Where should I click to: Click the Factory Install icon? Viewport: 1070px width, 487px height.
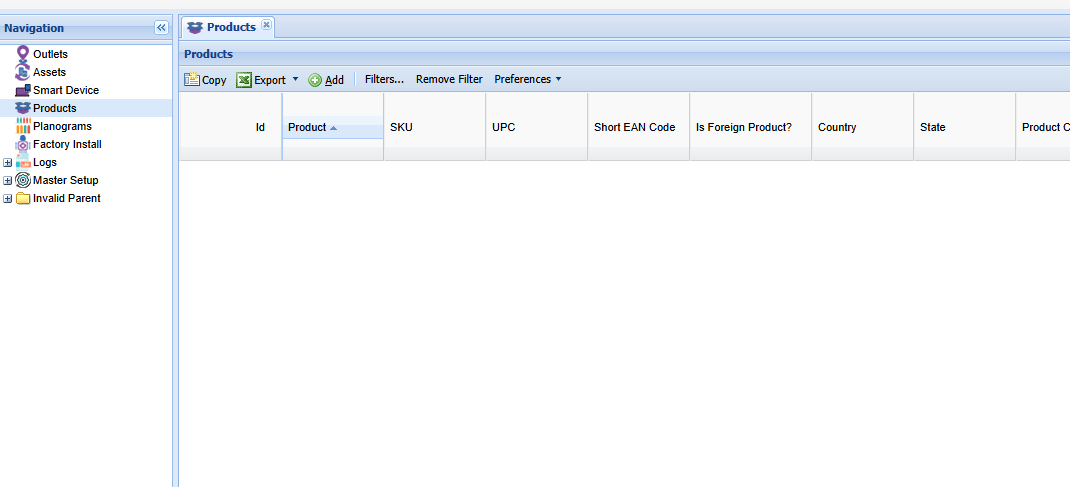[x=23, y=144]
